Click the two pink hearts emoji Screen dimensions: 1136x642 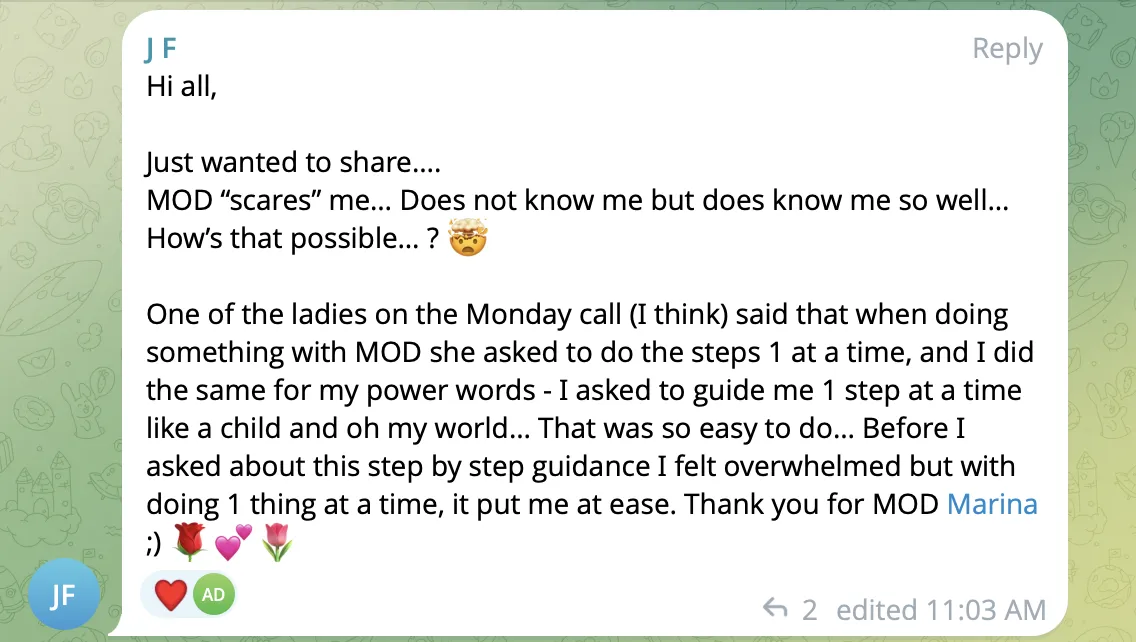pos(233,542)
